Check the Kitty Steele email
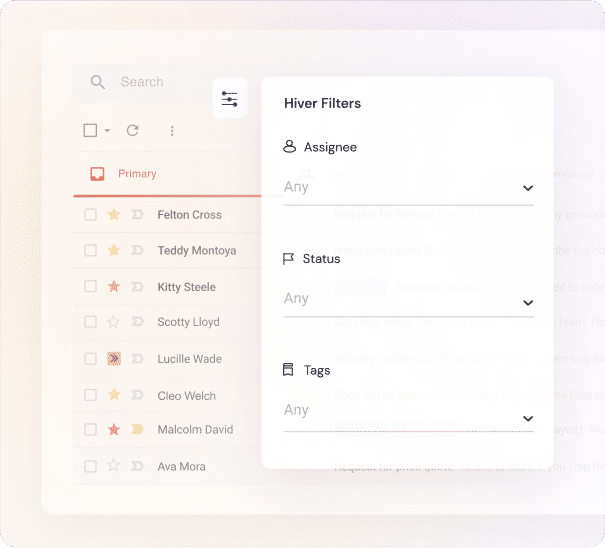605x548 pixels. [x=90, y=286]
